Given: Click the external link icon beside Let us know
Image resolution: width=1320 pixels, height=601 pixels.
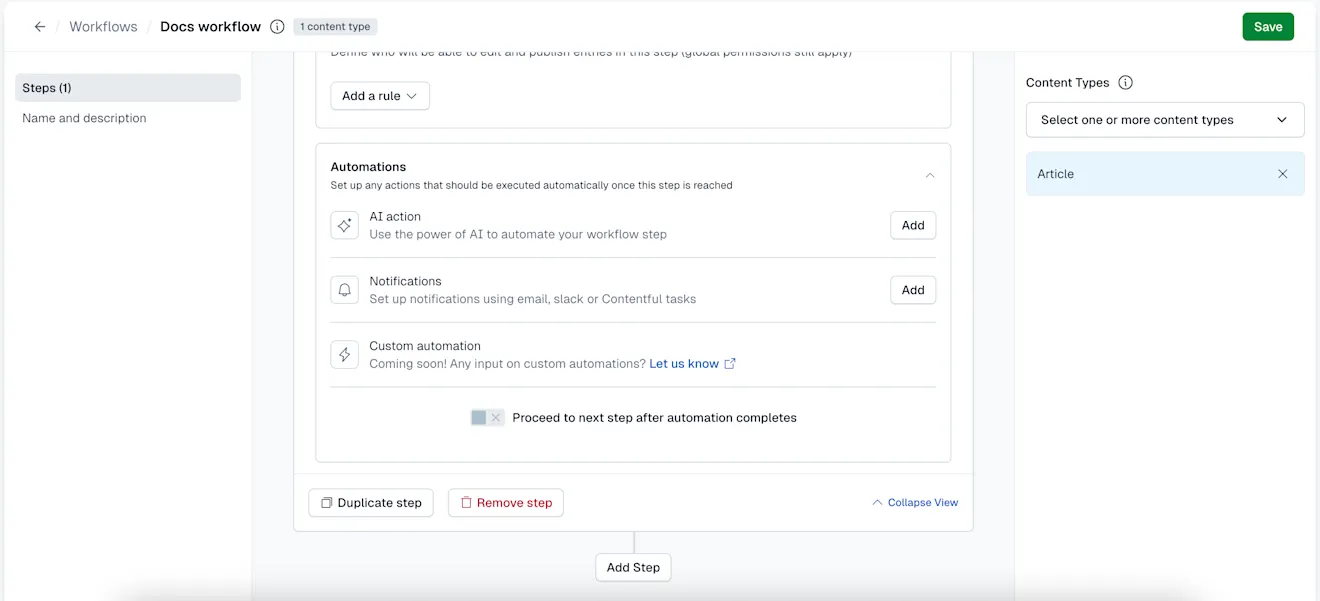Looking at the screenshot, I should [x=730, y=364].
